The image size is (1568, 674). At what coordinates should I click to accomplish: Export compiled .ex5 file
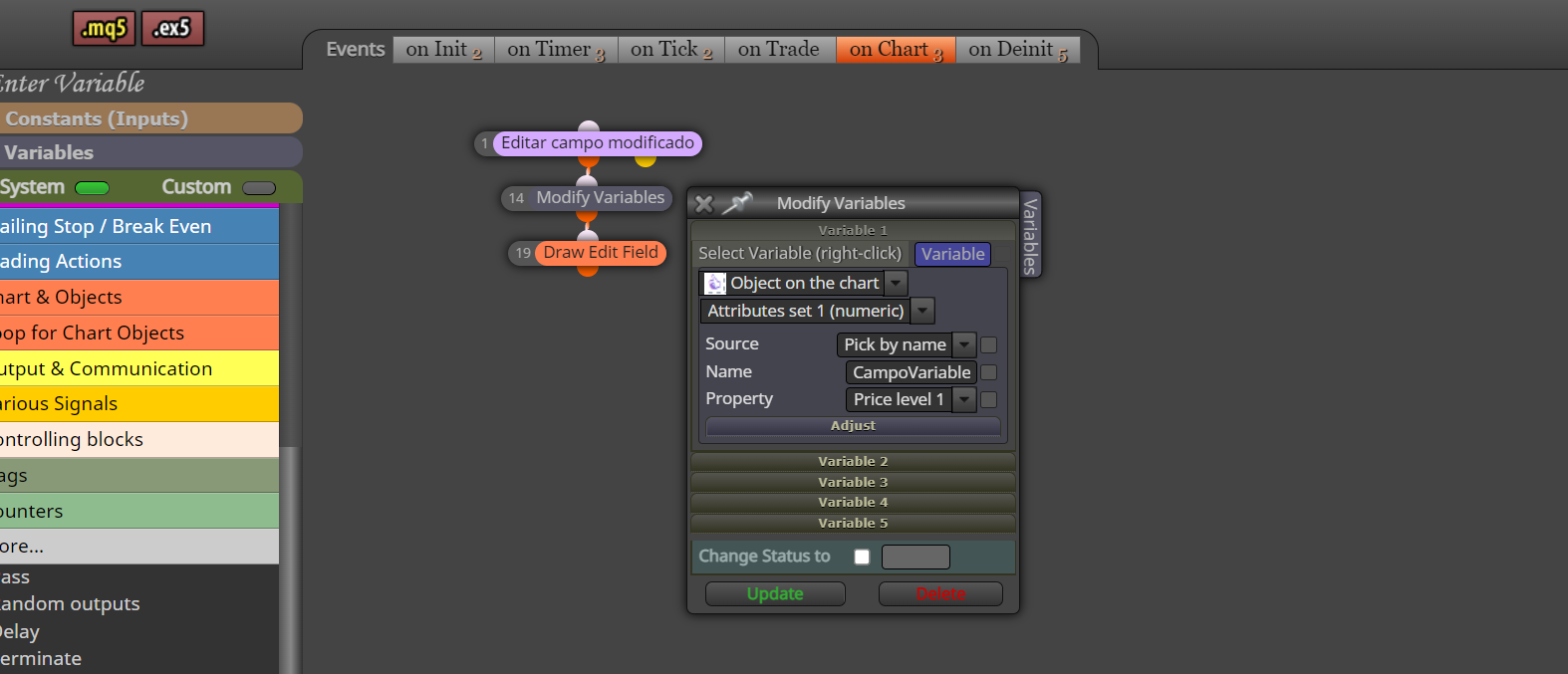click(x=172, y=29)
